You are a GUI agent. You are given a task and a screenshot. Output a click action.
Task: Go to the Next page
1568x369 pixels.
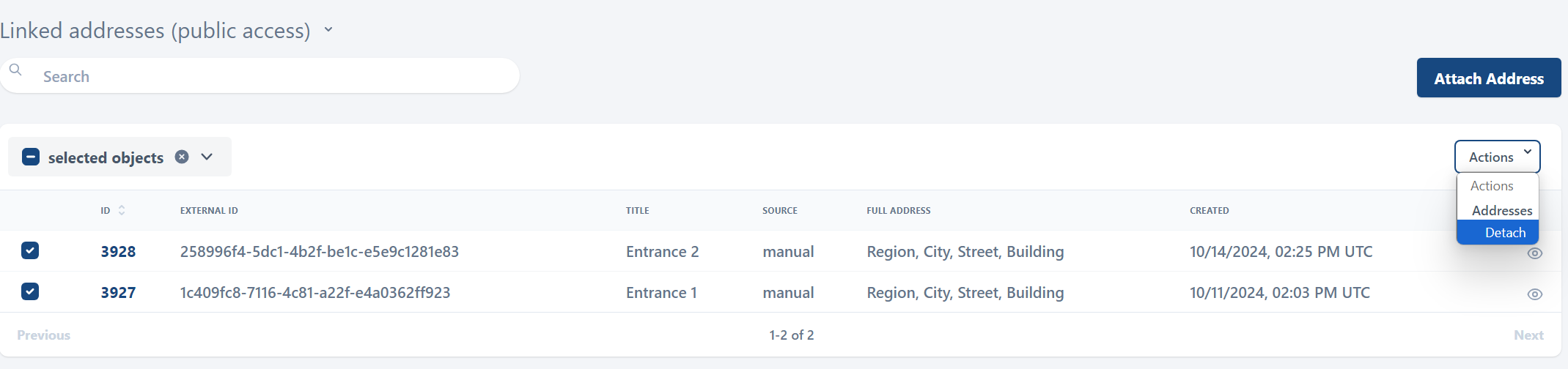coord(1528,335)
